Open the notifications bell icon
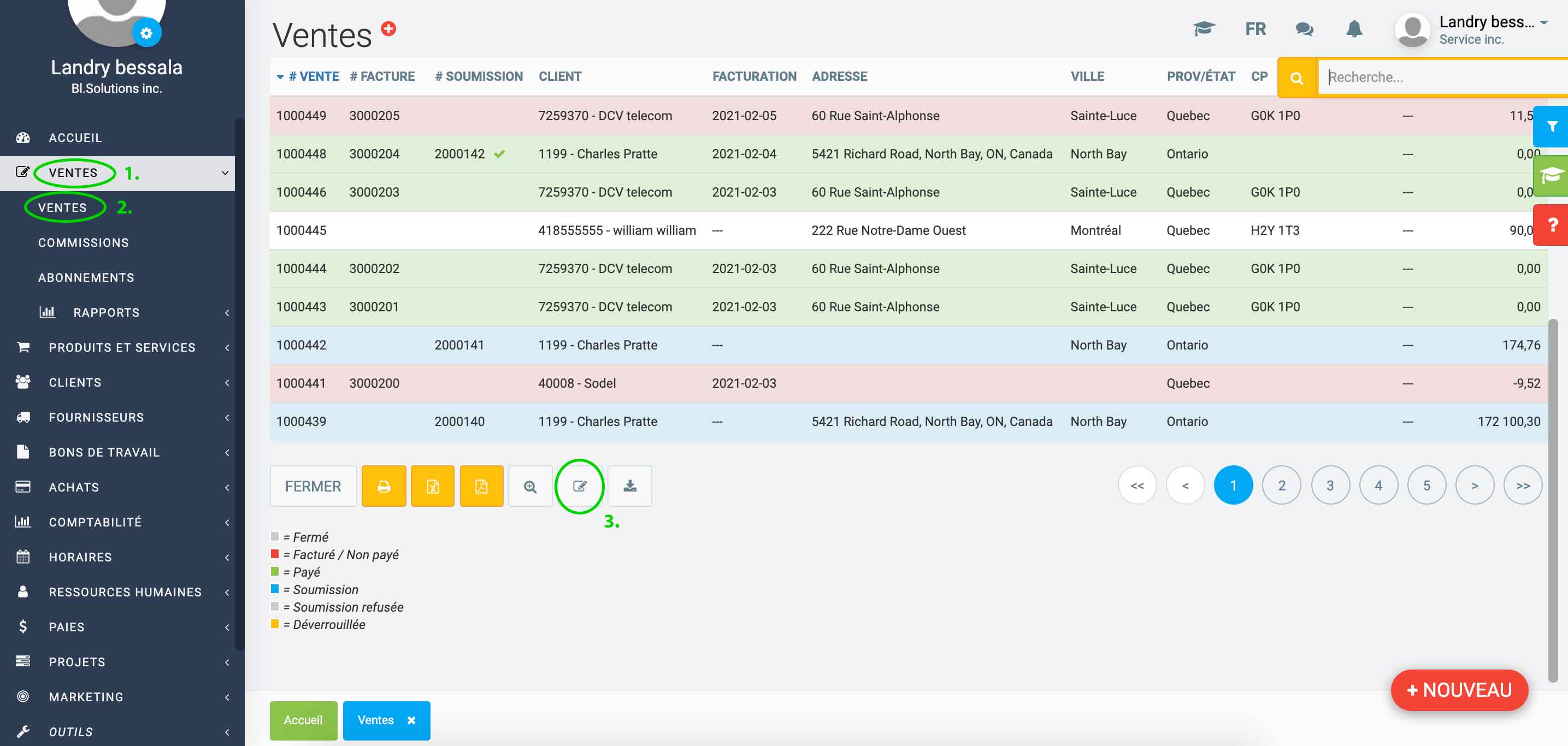1568x746 pixels. pyautogui.click(x=1354, y=28)
